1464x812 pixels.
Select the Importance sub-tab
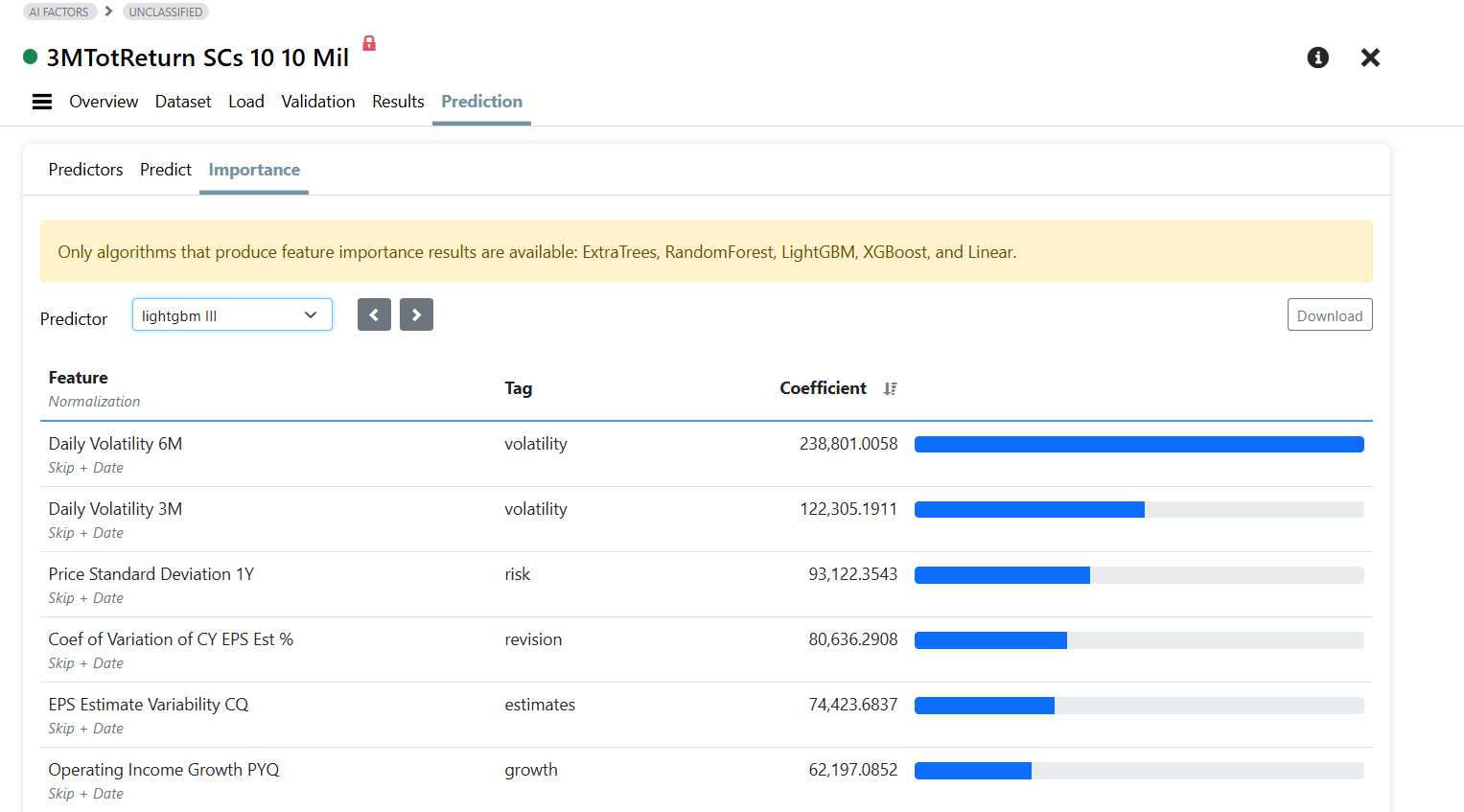254,170
